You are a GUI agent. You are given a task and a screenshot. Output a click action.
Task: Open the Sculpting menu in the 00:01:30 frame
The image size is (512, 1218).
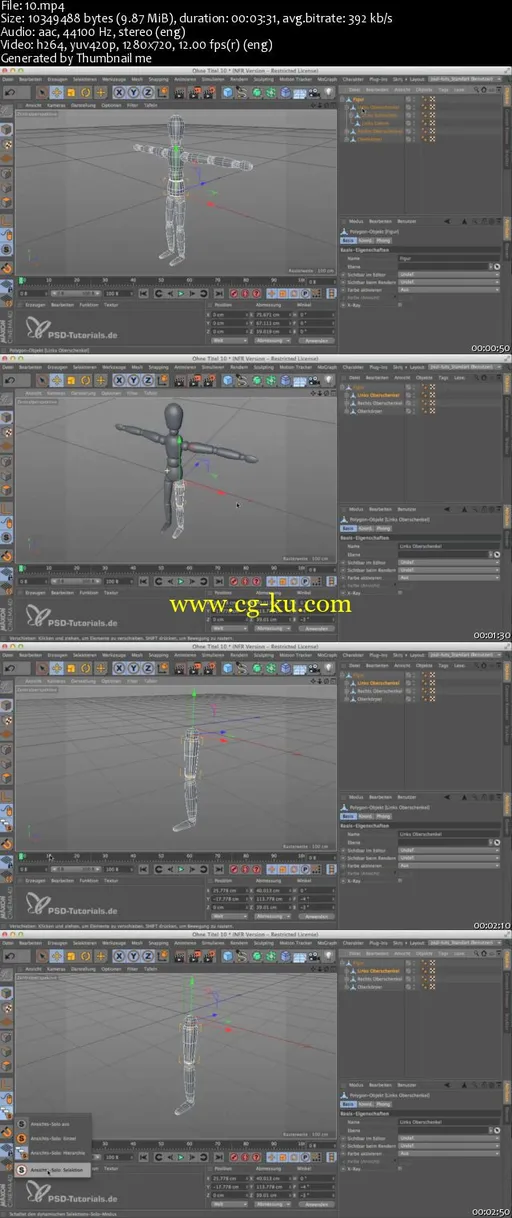click(264, 369)
